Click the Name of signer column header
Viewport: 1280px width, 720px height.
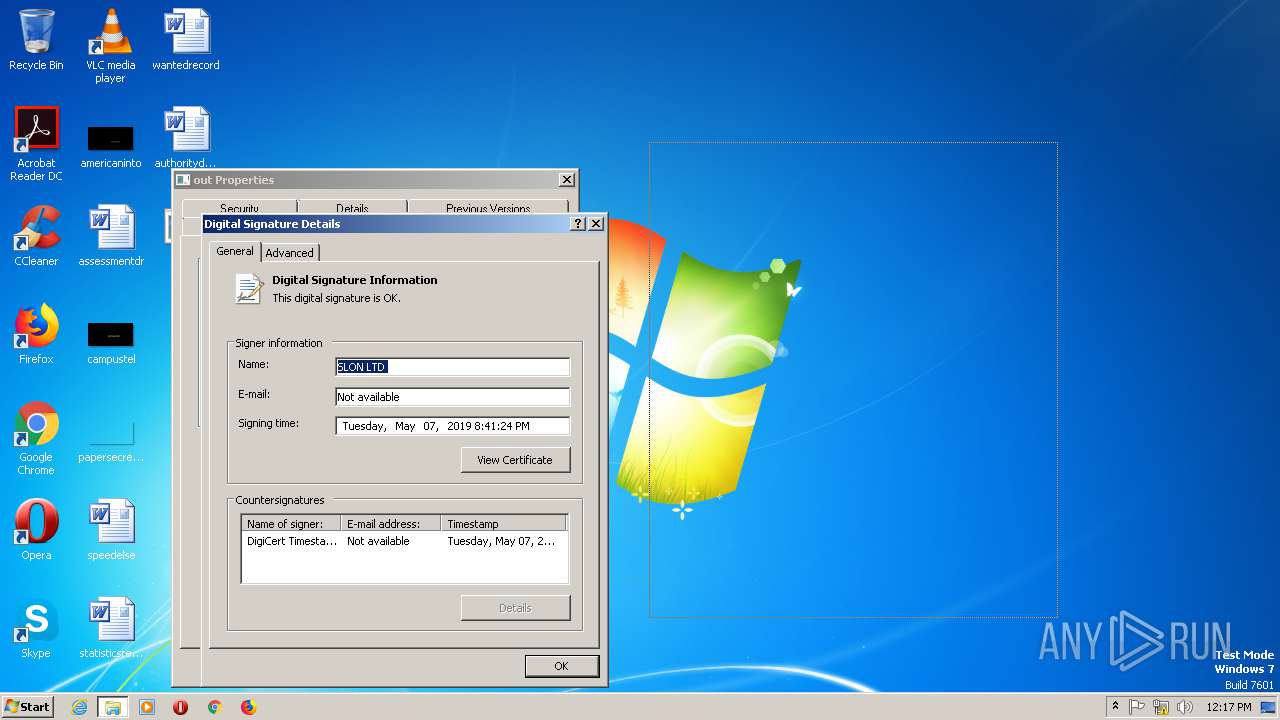click(291, 524)
